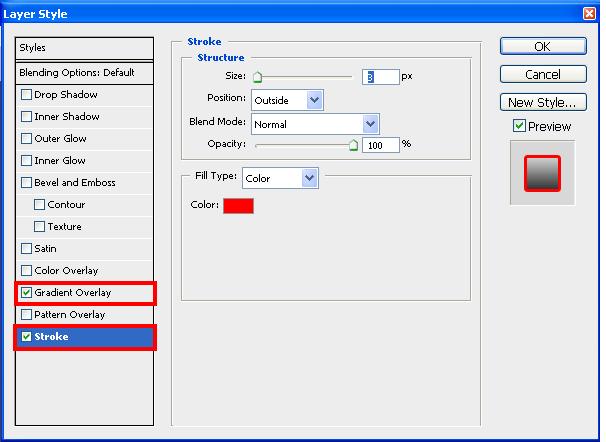Image resolution: width=606 pixels, height=442 pixels.
Task: Uncheck the Stroke effect checkbox
Action: click(x=27, y=337)
